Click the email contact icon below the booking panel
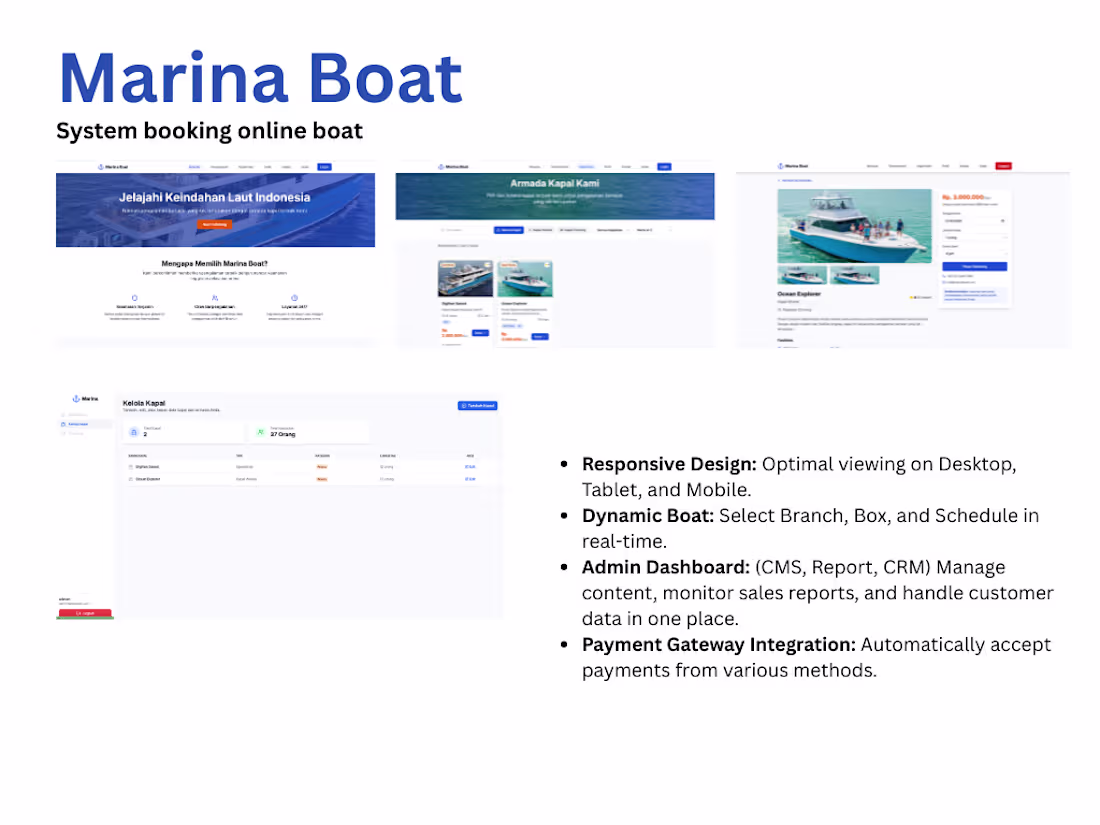Viewport: 1100px width, 825px height. (944, 282)
